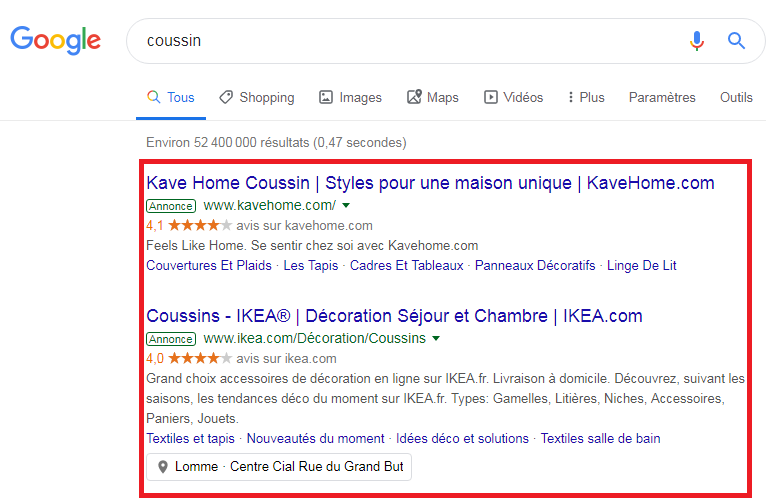Click Environ 52 400 000 résultats text
Screen dimensions: 777x501
click(276, 143)
